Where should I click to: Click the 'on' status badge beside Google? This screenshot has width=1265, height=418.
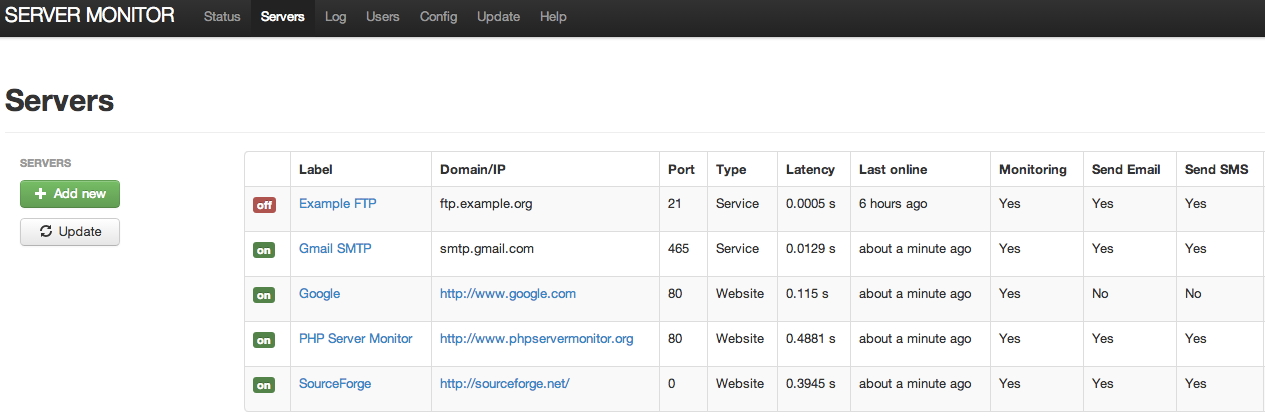(263, 295)
